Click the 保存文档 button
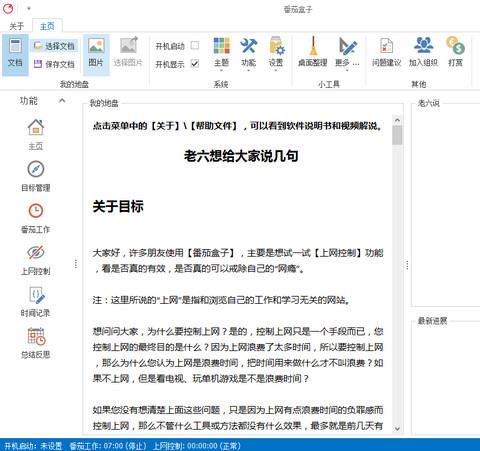This screenshot has width=480, height=451. coord(54,64)
